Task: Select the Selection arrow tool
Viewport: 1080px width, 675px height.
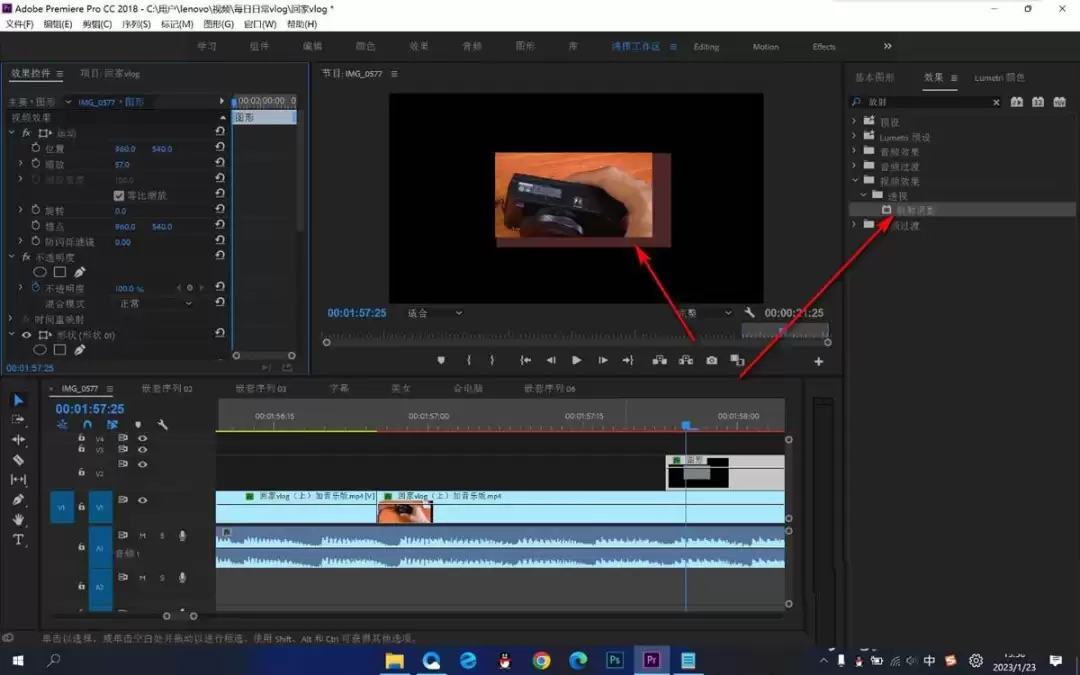Action: pyautogui.click(x=19, y=400)
